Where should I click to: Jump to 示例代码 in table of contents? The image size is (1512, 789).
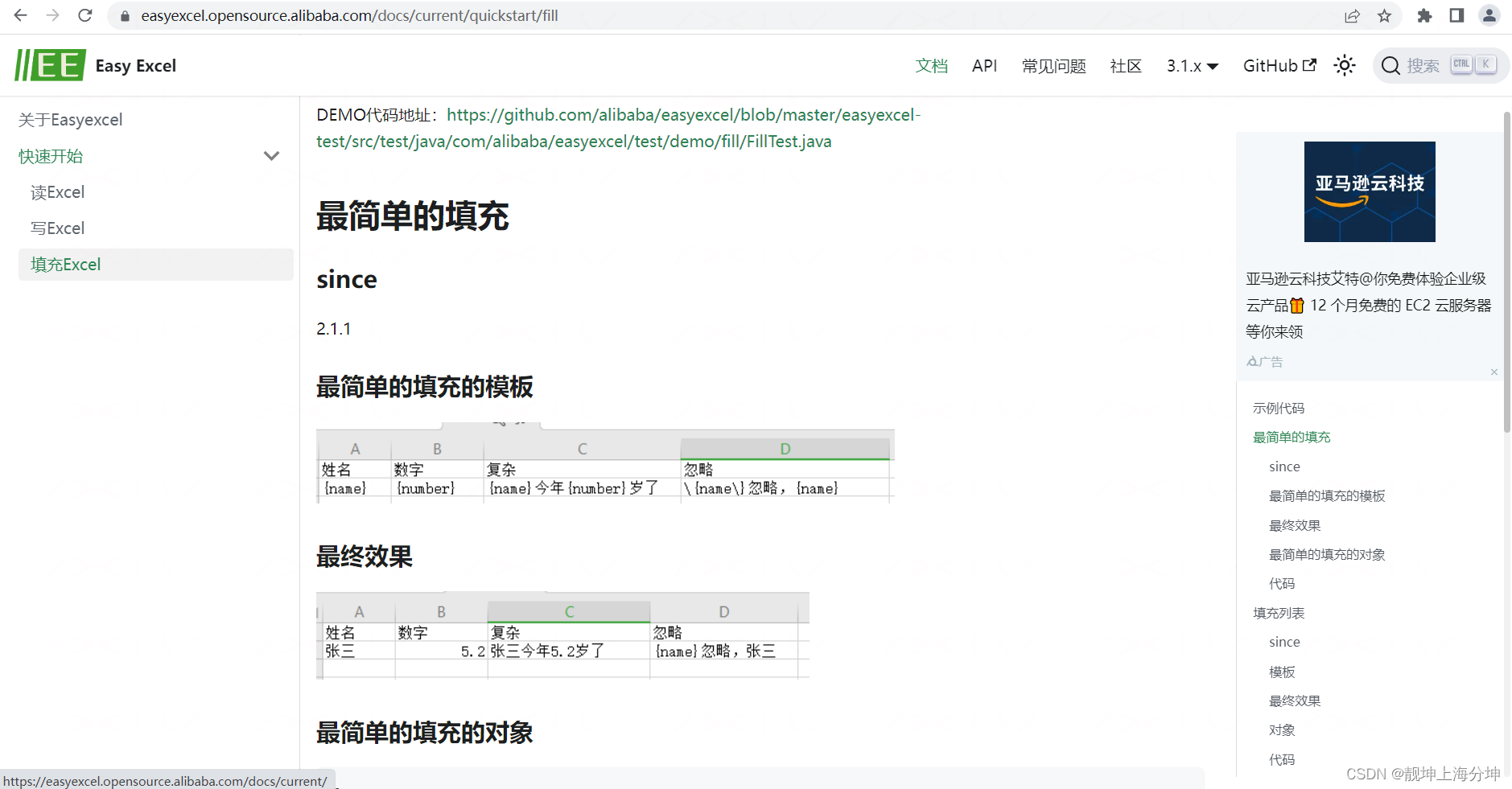1279,409
